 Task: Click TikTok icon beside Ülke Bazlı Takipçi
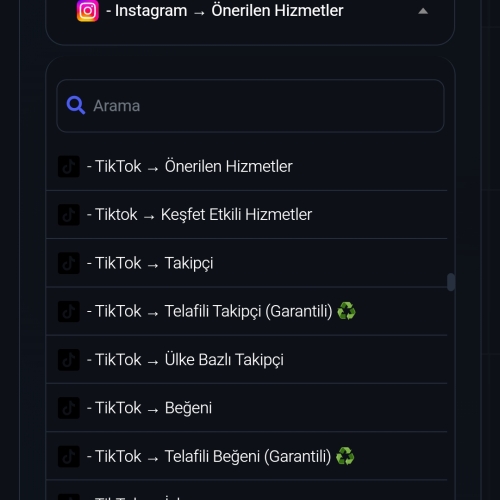pyautogui.click(x=69, y=360)
